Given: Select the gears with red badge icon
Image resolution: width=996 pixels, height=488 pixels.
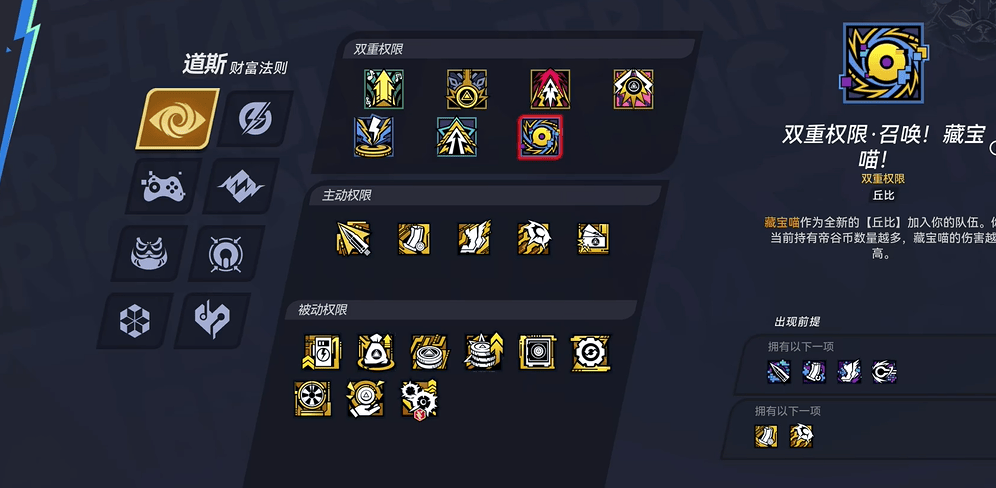Looking at the screenshot, I should click(420, 400).
